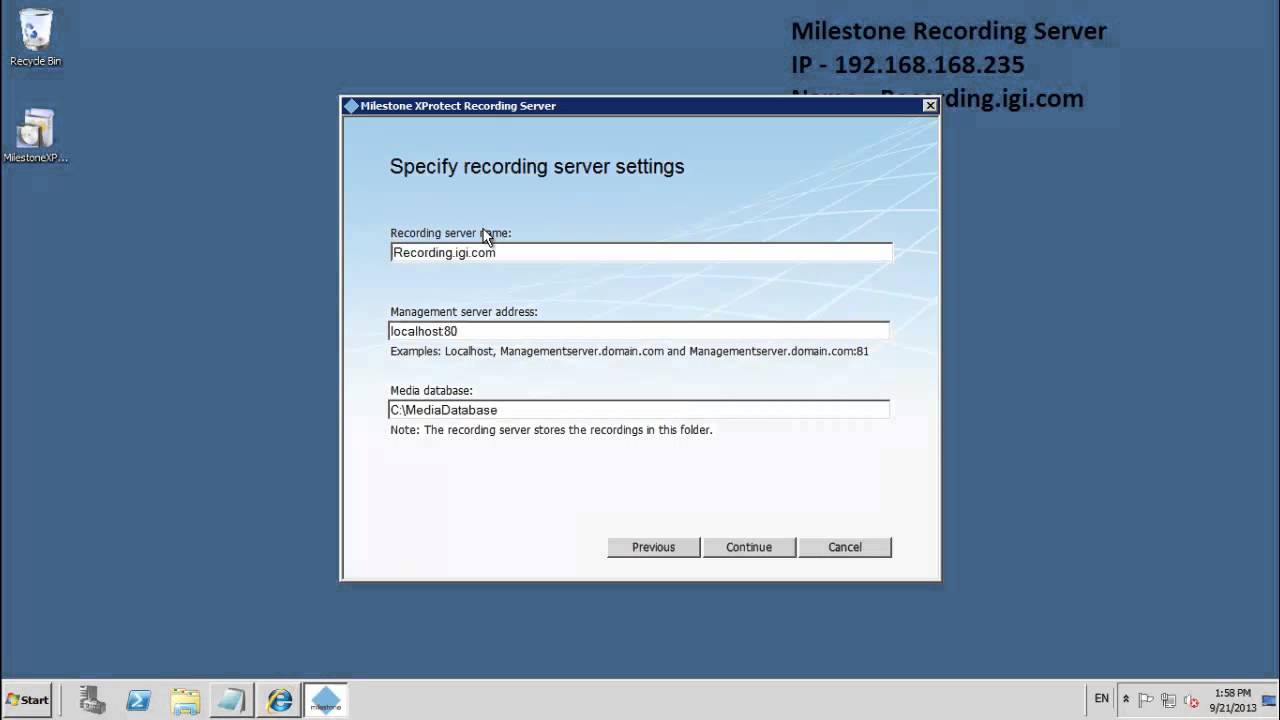Click the volume muted tray icon
Viewport: 1280px width, 720px height.
pos(1190,700)
